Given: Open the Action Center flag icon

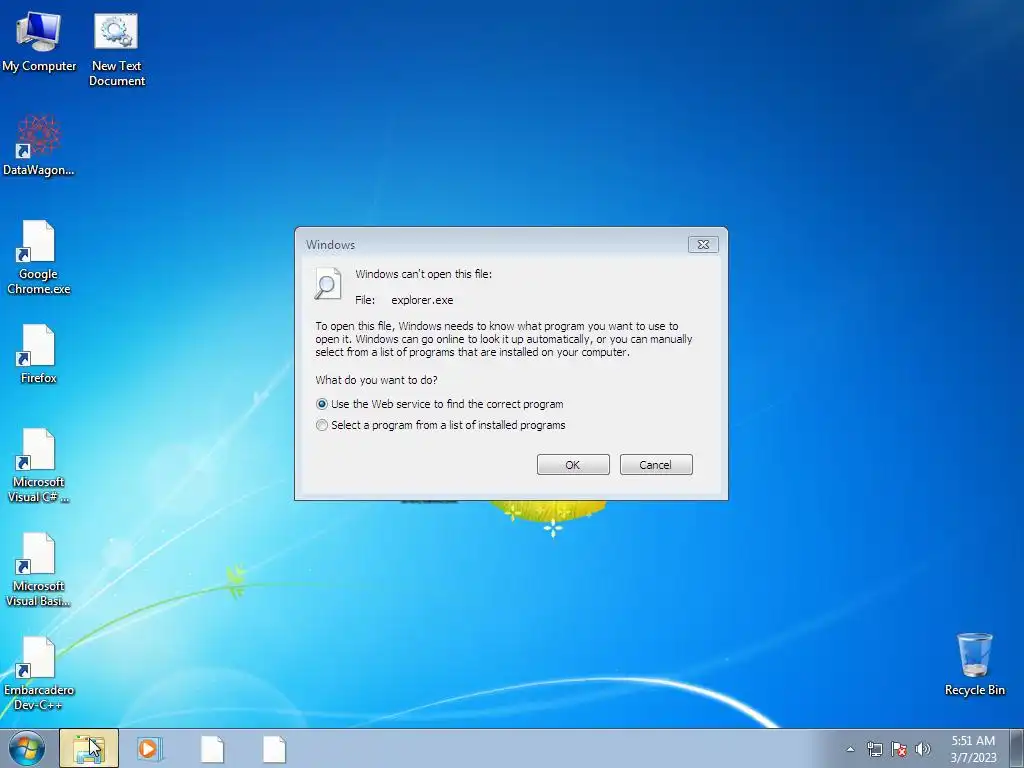Looking at the screenshot, I should [x=899, y=749].
